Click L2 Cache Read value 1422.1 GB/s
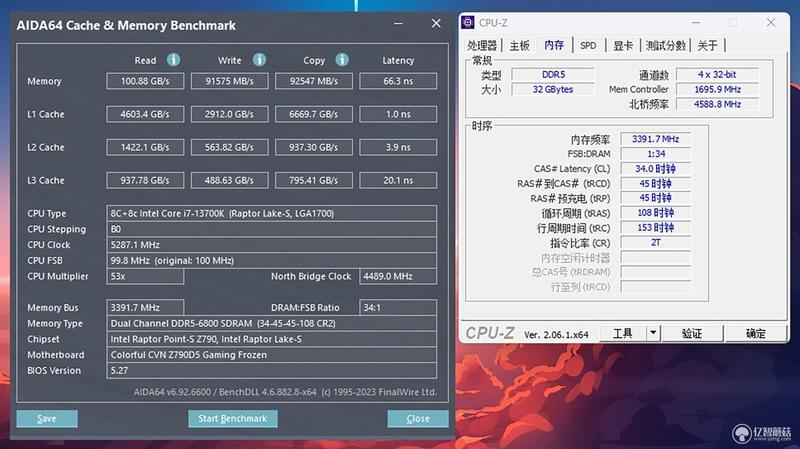Viewport: 800px width, 449px height. pyautogui.click(x=145, y=147)
